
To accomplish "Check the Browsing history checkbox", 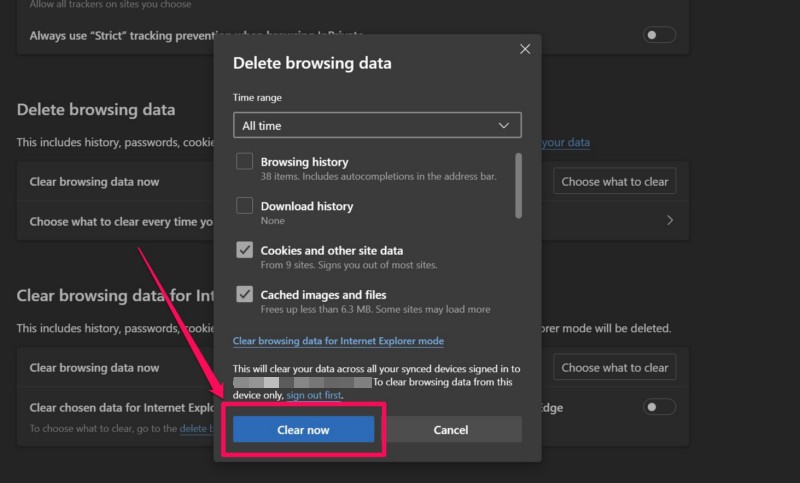I will (x=244, y=161).
